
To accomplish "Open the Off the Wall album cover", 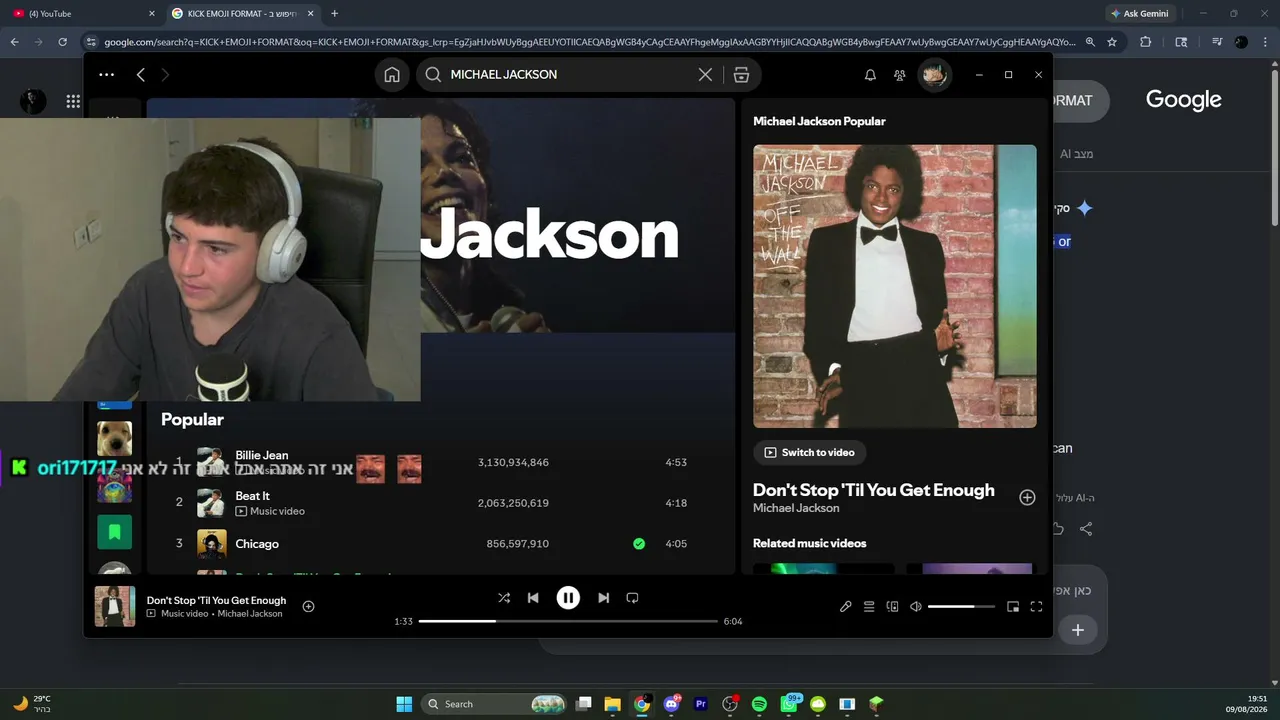I will click(895, 286).
